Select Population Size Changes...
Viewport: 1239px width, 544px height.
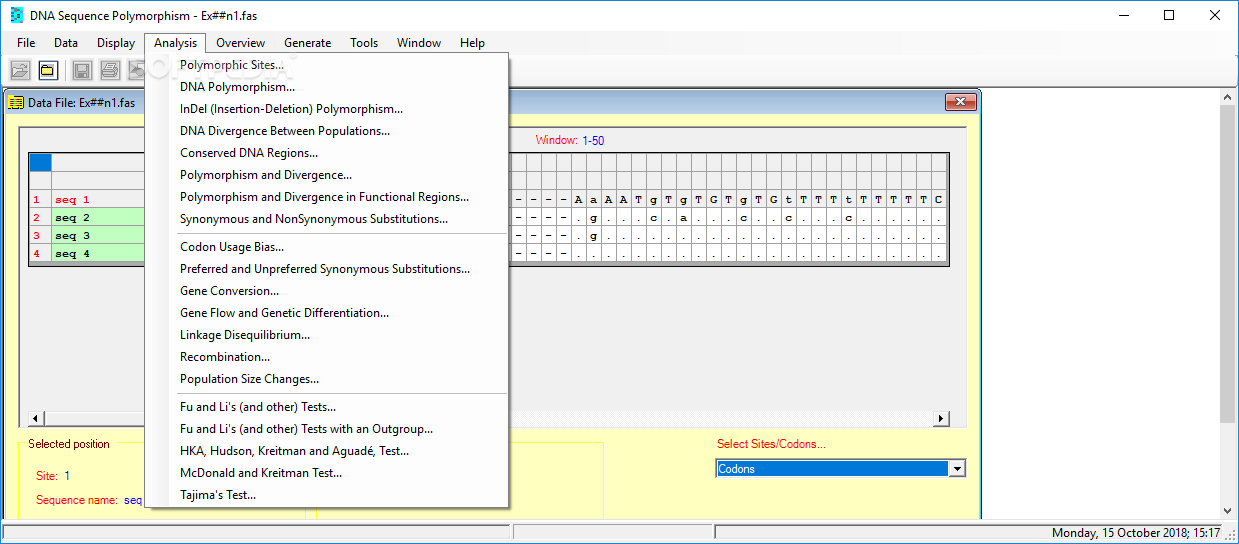pyautogui.click(x=327, y=379)
